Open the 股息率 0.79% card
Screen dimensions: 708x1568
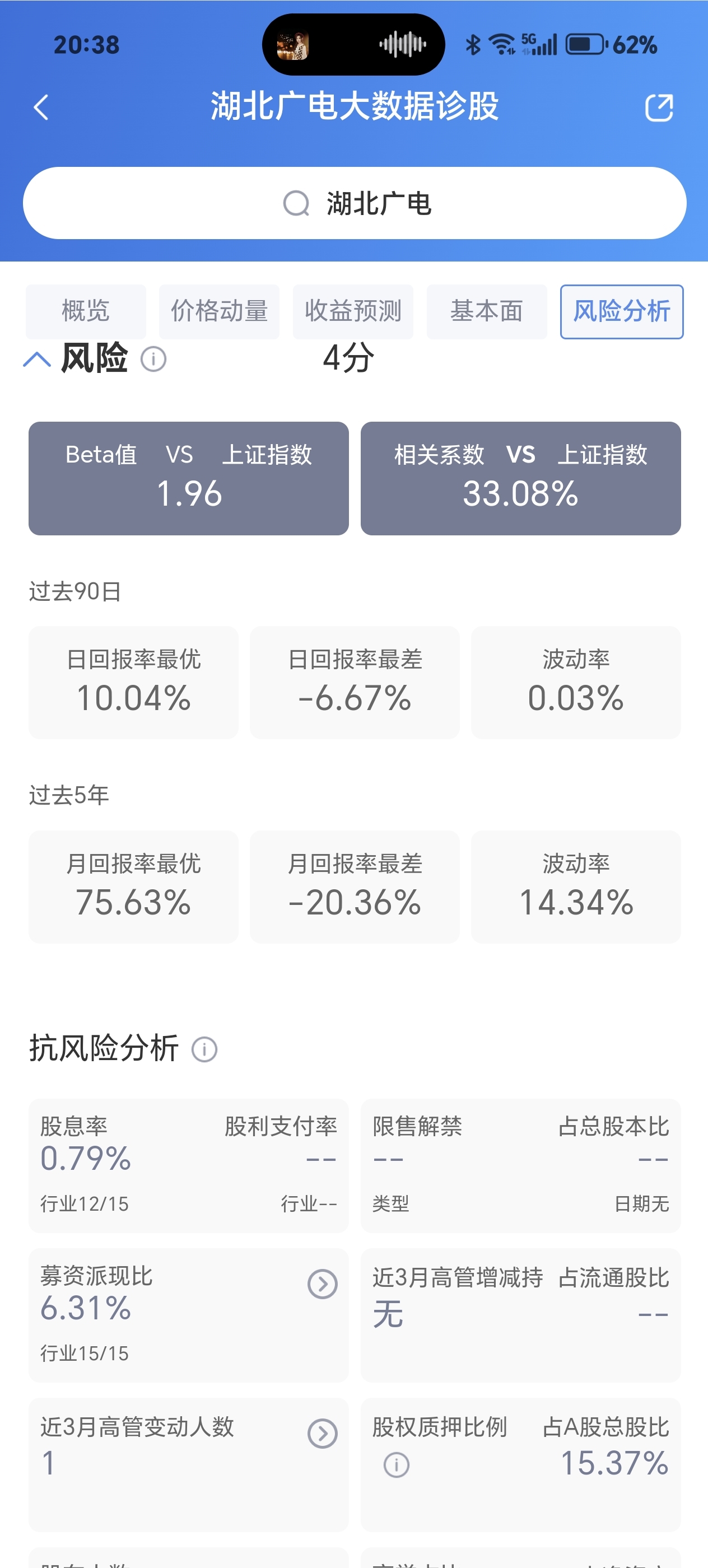(189, 1166)
